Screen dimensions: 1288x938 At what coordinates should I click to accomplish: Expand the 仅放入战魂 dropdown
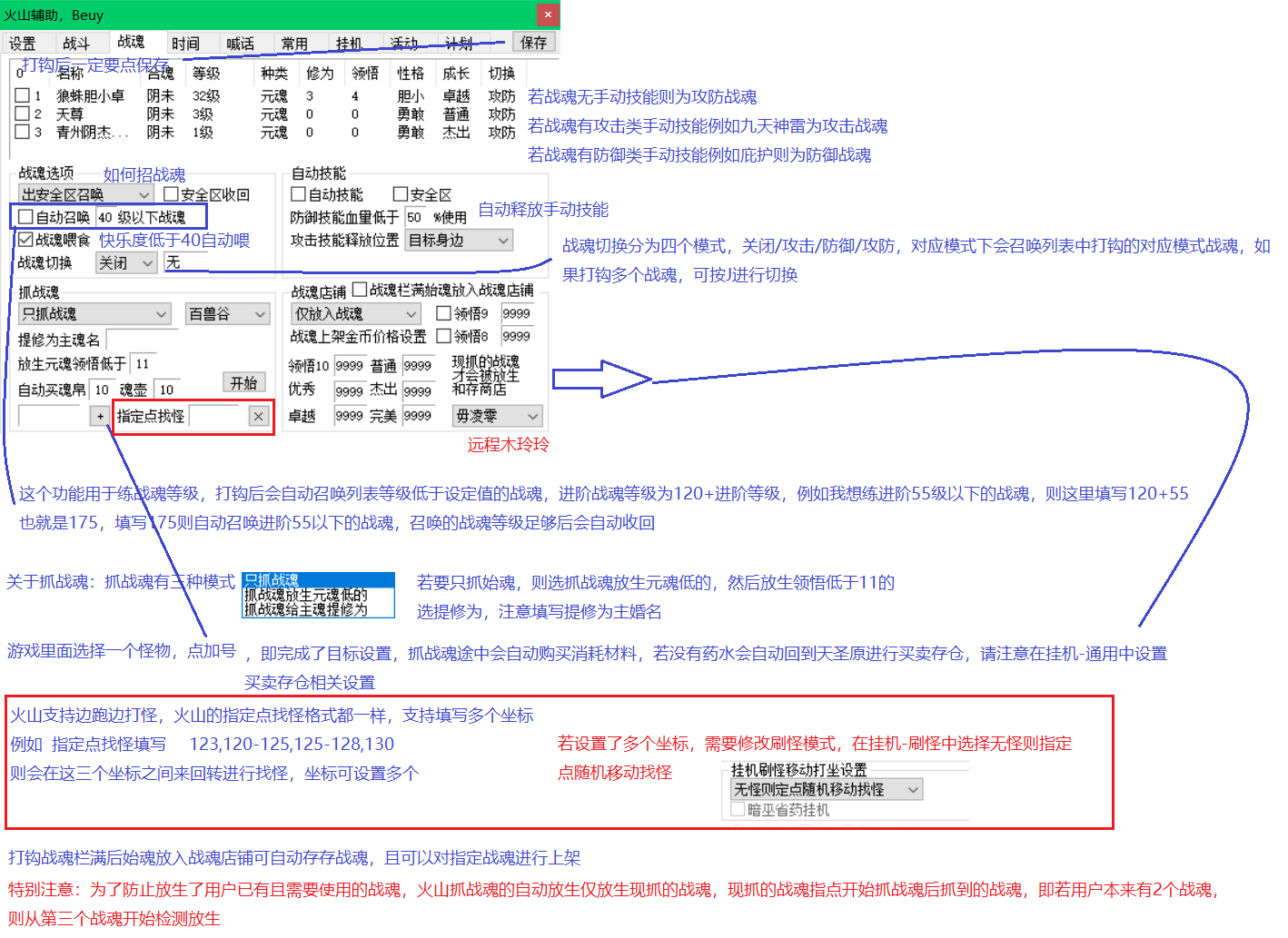(x=356, y=313)
